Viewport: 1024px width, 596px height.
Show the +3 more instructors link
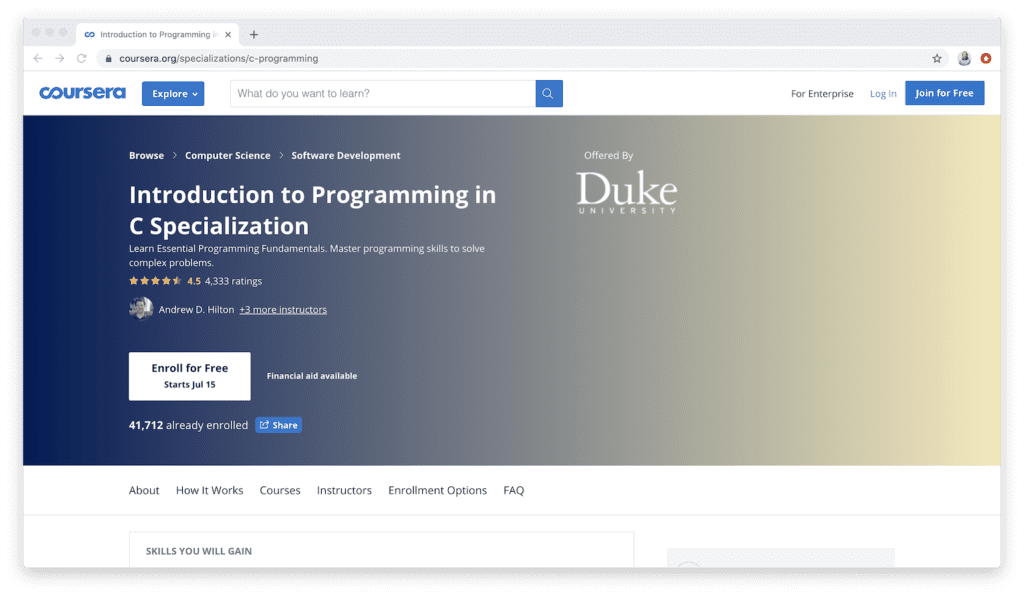click(283, 309)
